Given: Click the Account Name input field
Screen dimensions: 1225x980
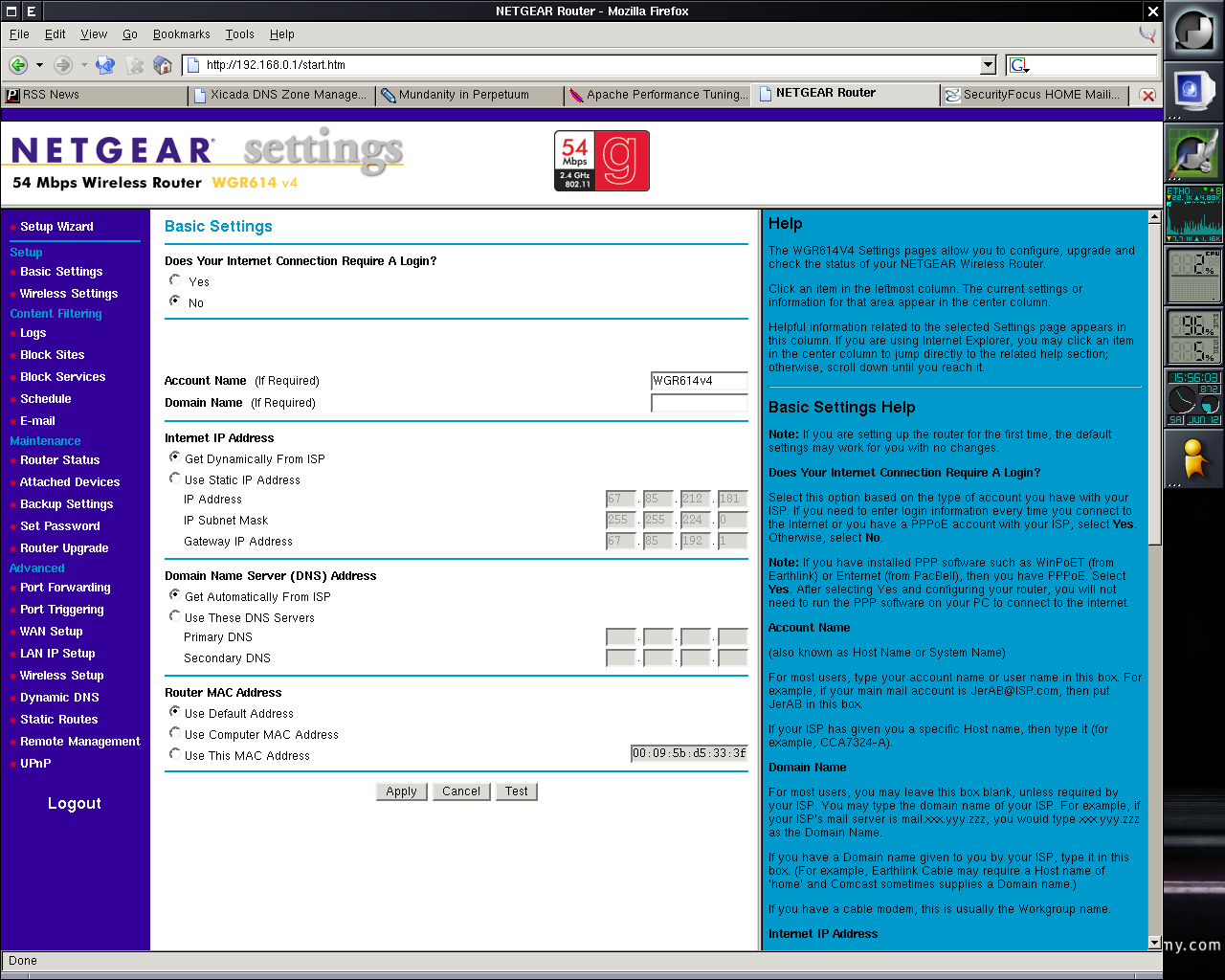Looking at the screenshot, I should coord(700,381).
